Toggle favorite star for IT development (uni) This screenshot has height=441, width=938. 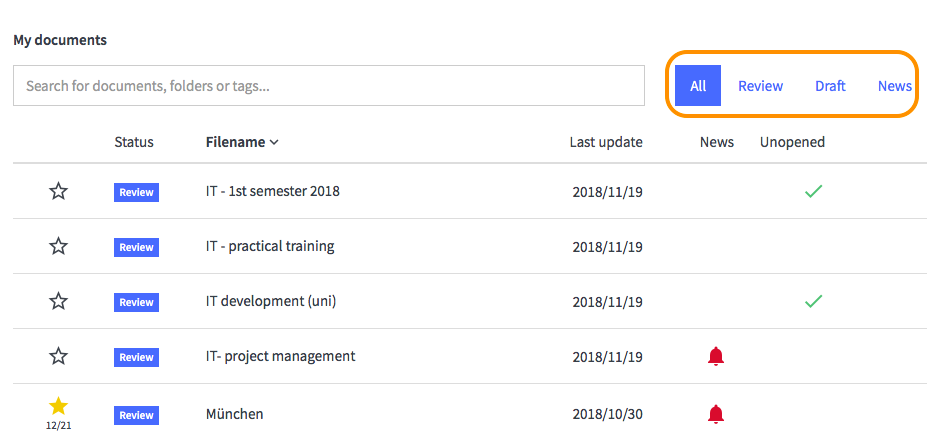pyautogui.click(x=58, y=302)
